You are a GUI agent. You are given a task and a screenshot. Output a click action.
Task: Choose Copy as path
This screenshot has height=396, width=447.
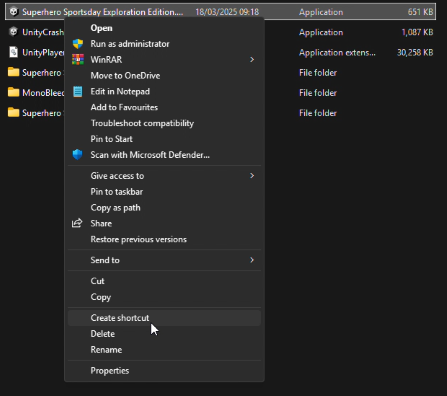tap(164, 207)
